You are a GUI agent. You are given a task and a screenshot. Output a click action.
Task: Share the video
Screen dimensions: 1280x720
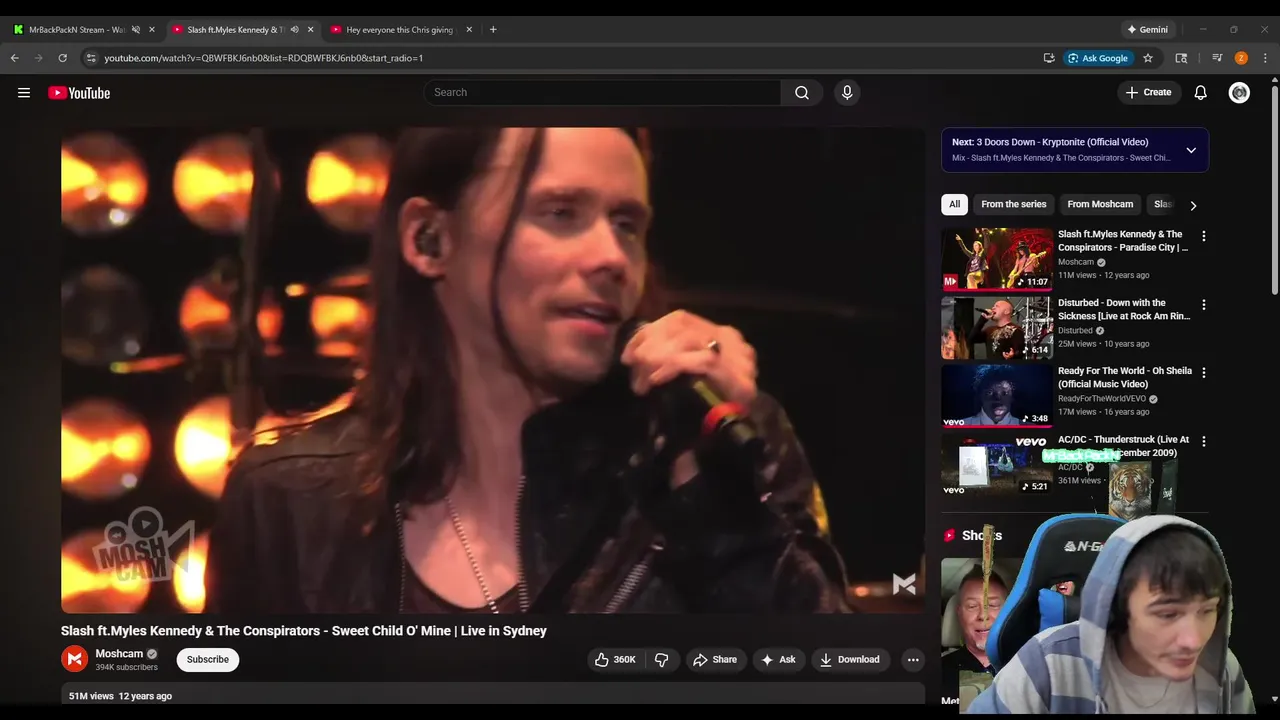[715, 659]
